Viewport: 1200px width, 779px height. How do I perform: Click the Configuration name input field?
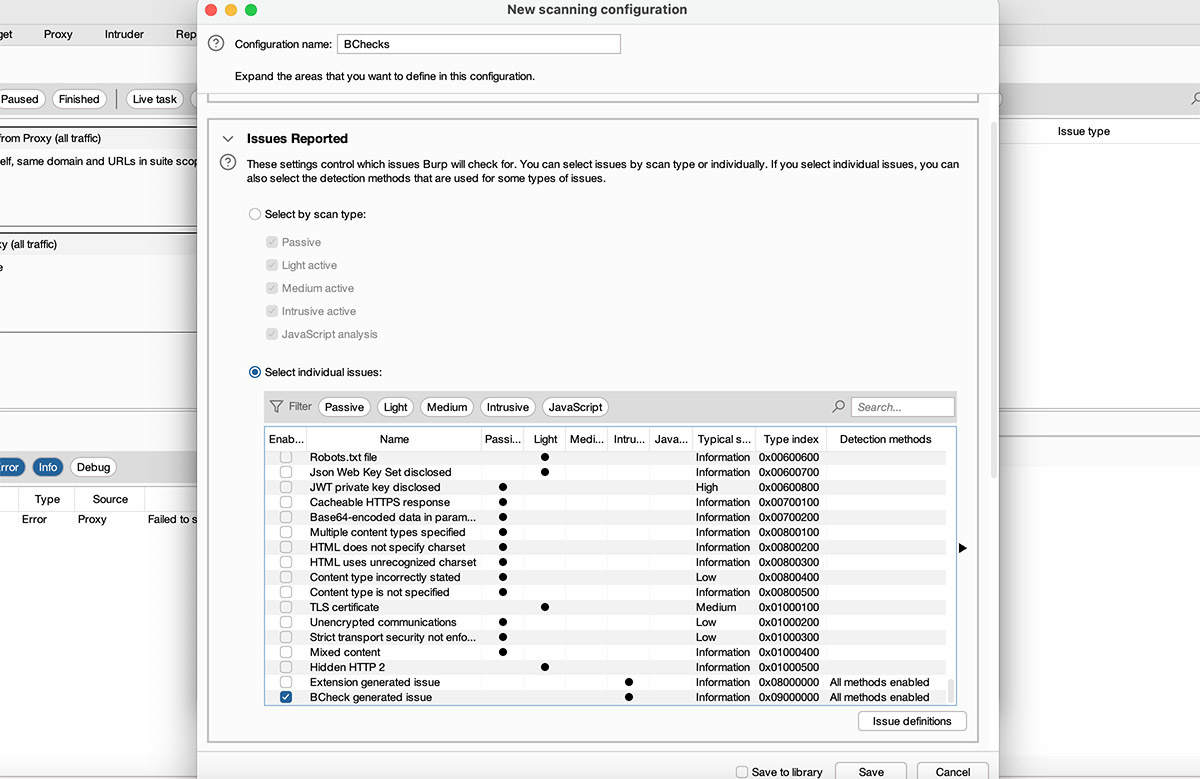pyautogui.click(x=479, y=44)
